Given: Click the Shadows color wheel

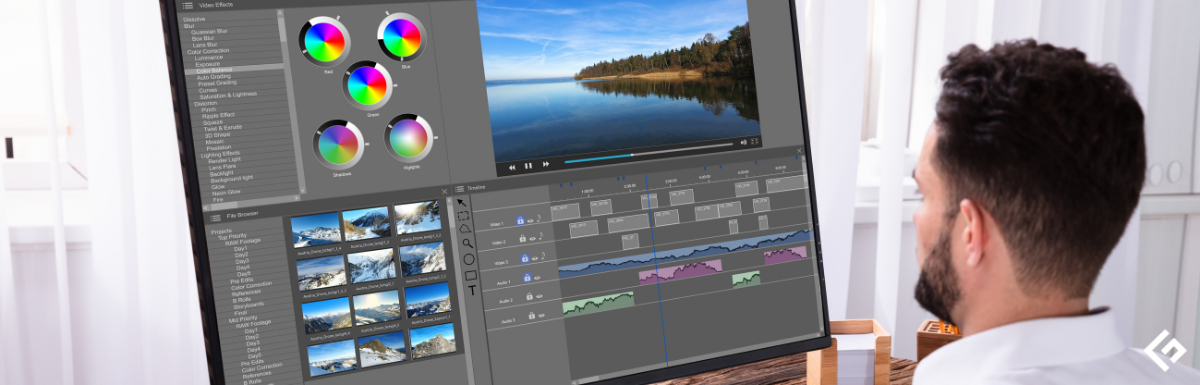Looking at the screenshot, I should (x=337, y=145).
